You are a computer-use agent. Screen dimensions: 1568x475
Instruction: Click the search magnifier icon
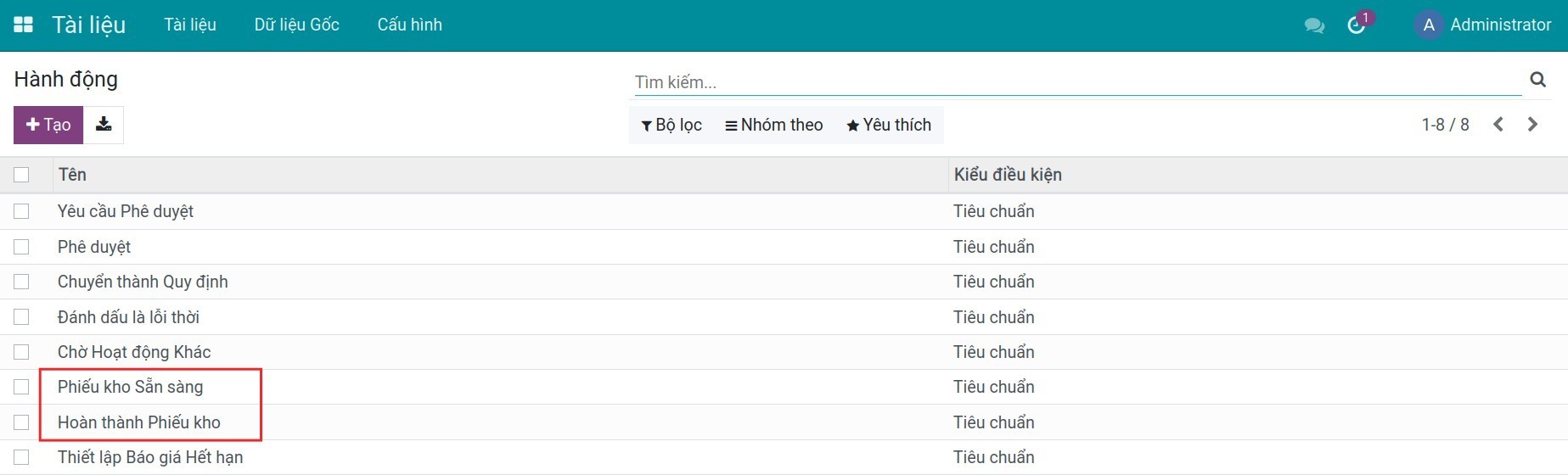1537,80
